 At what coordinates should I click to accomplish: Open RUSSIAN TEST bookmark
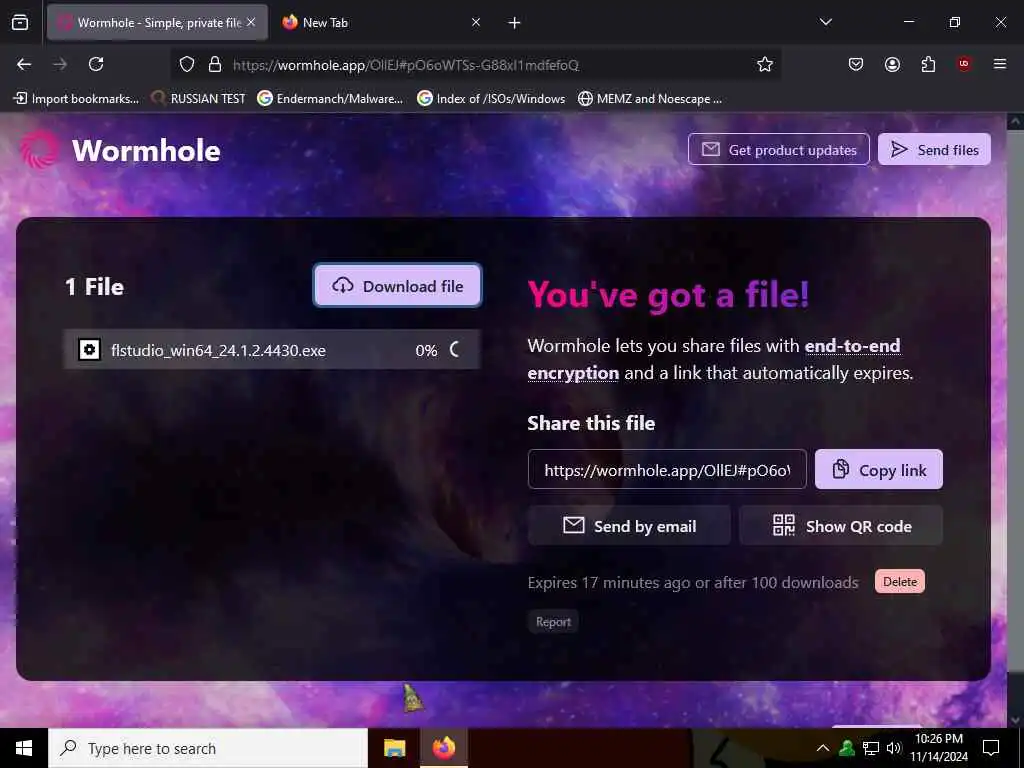pos(198,99)
